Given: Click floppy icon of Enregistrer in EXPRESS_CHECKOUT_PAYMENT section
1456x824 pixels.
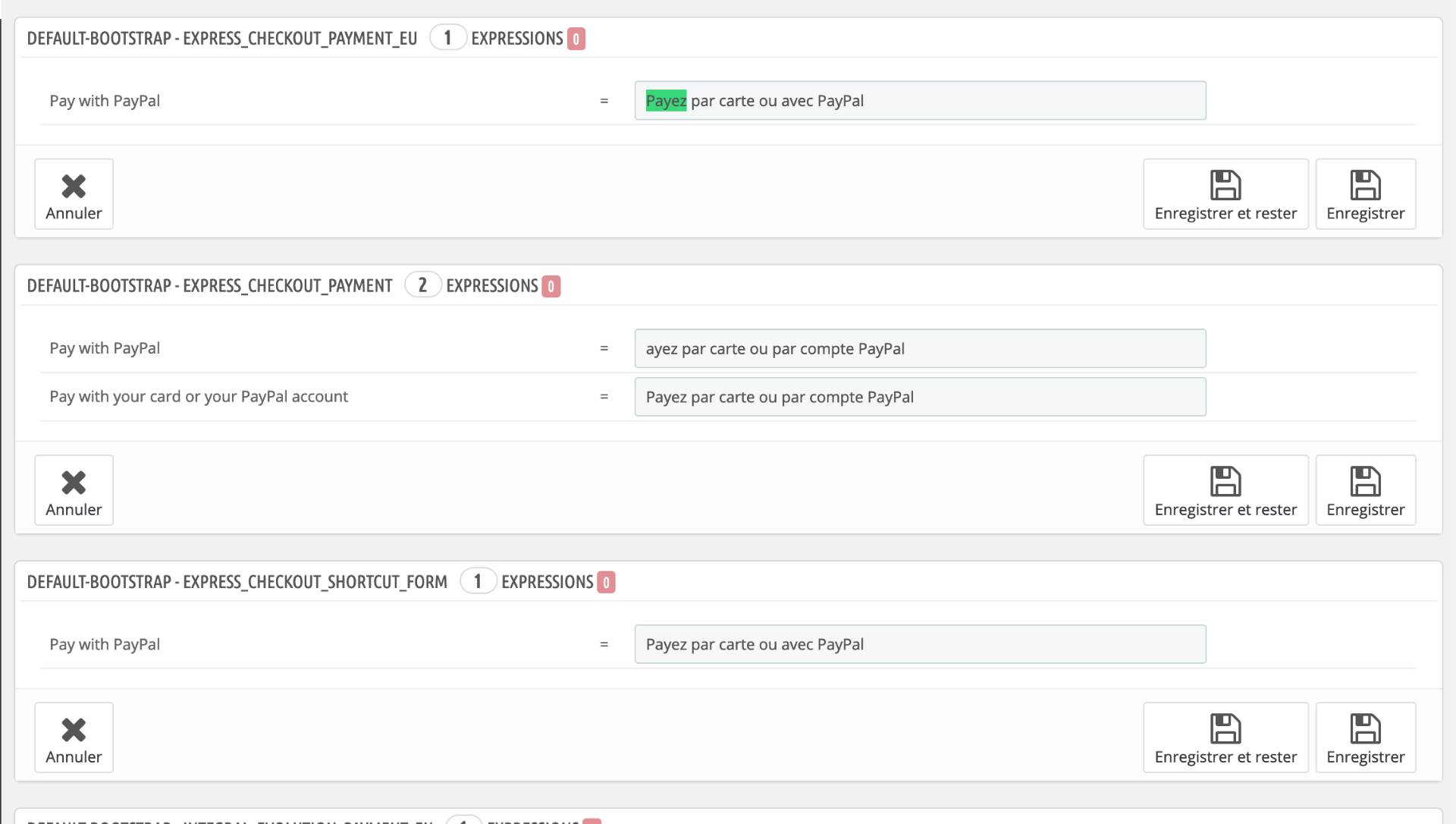Looking at the screenshot, I should click(x=1365, y=481).
